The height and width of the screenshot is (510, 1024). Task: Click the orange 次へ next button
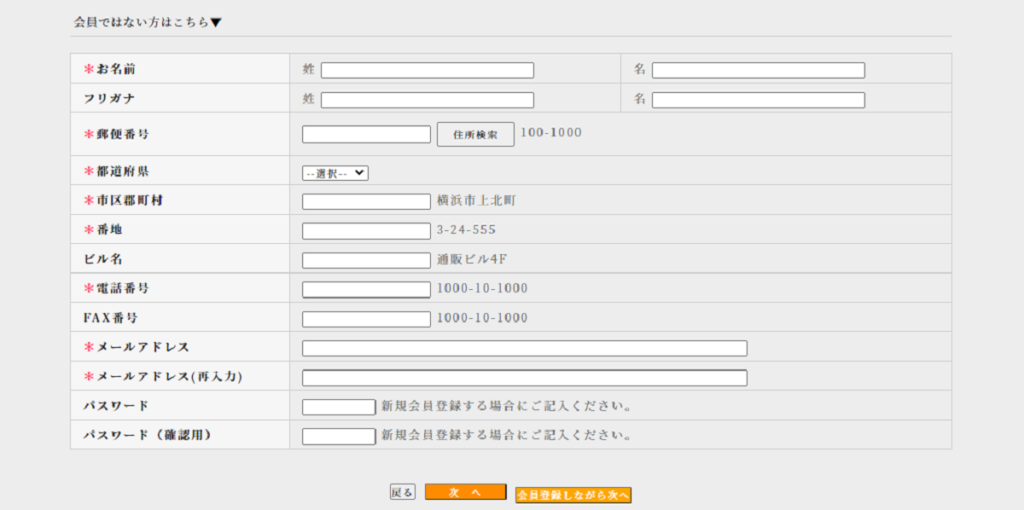click(x=466, y=492)
